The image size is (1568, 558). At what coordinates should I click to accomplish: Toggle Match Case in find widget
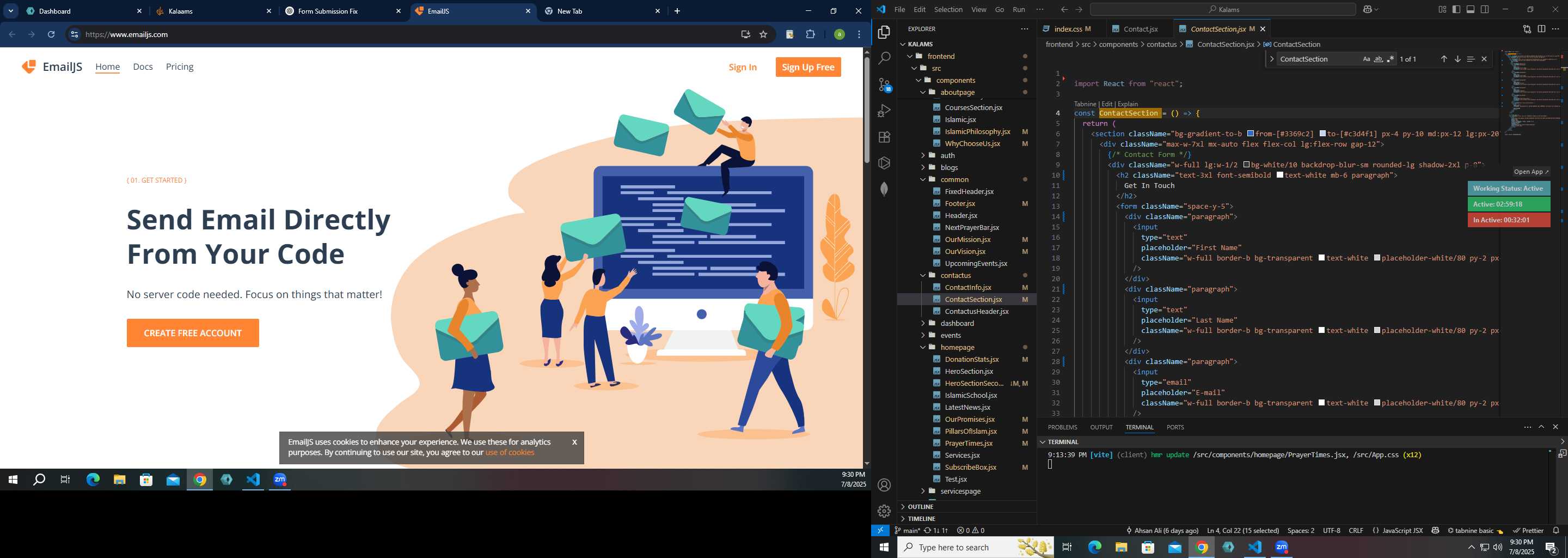tap(1366, 59)
